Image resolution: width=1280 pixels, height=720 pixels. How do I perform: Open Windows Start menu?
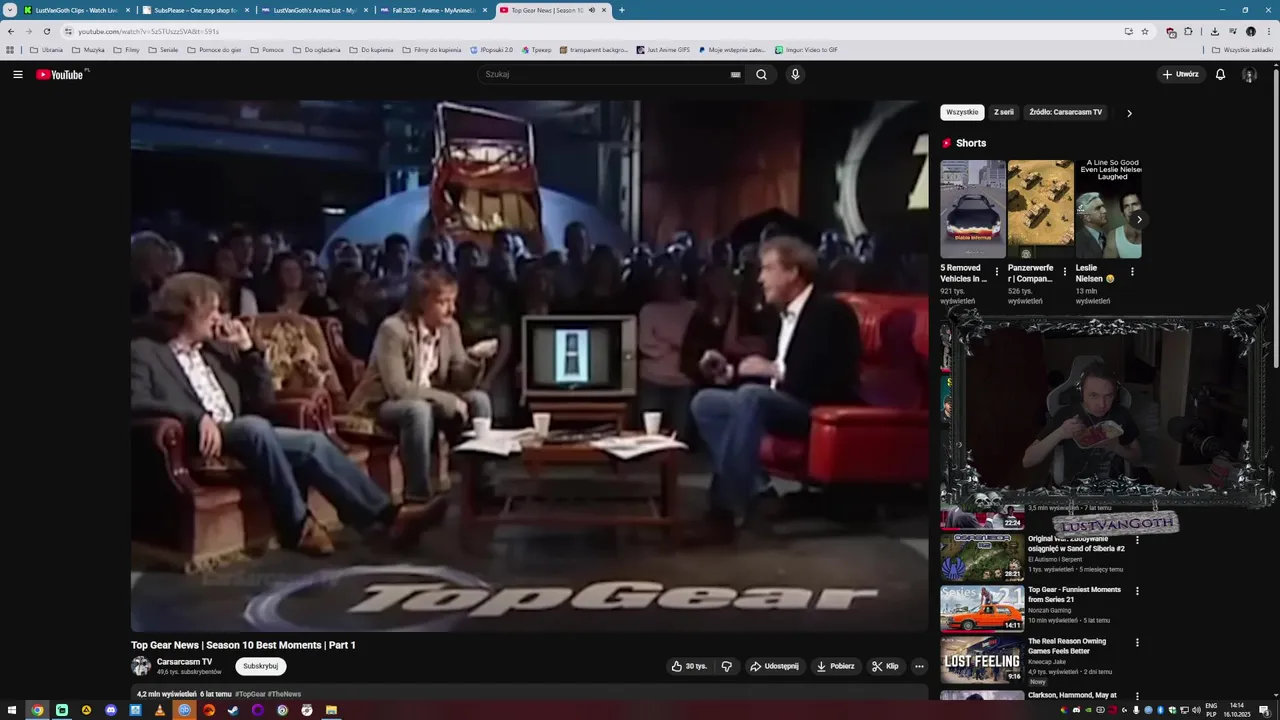click(12, 710)
